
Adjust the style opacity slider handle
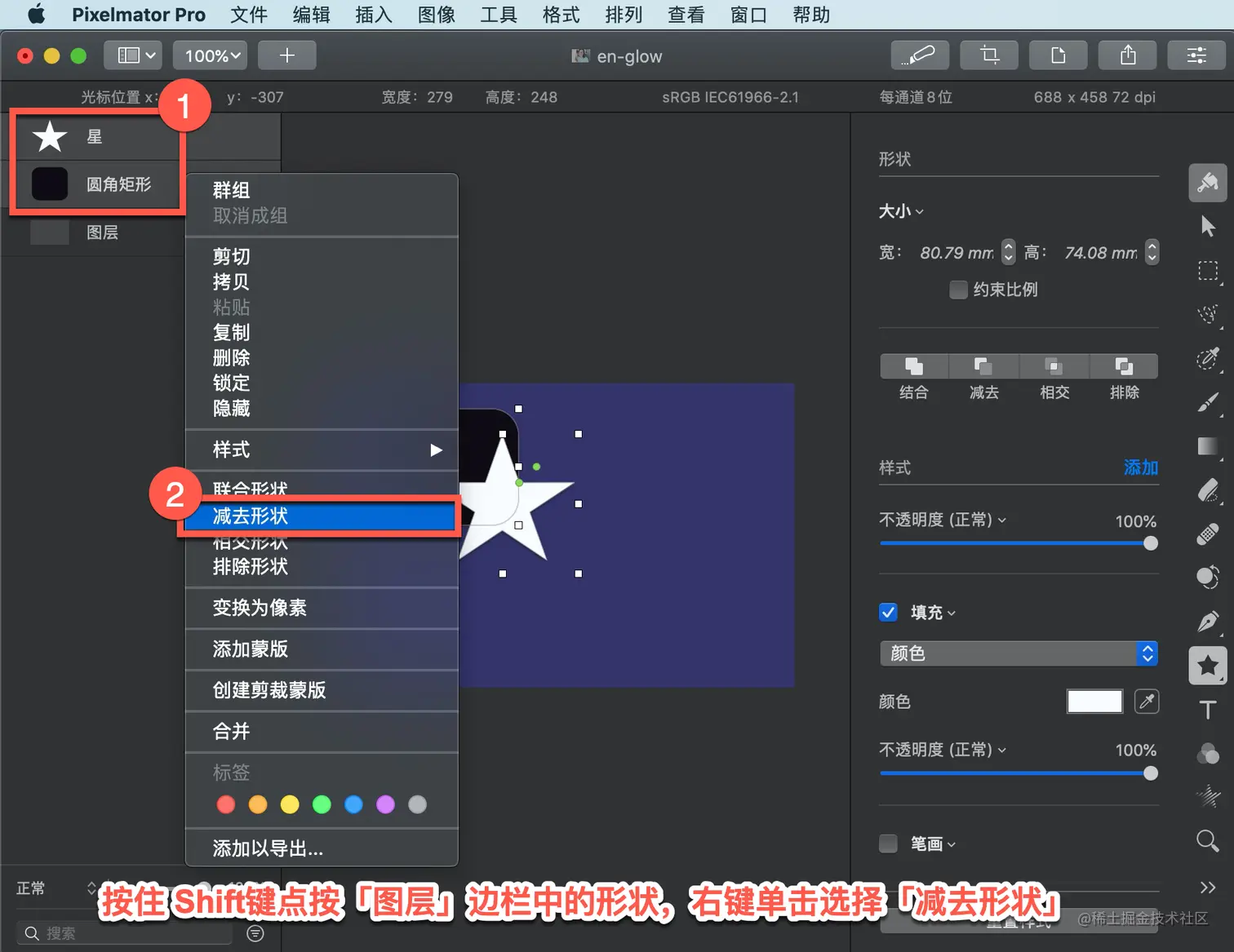(x=1151, y=543)
